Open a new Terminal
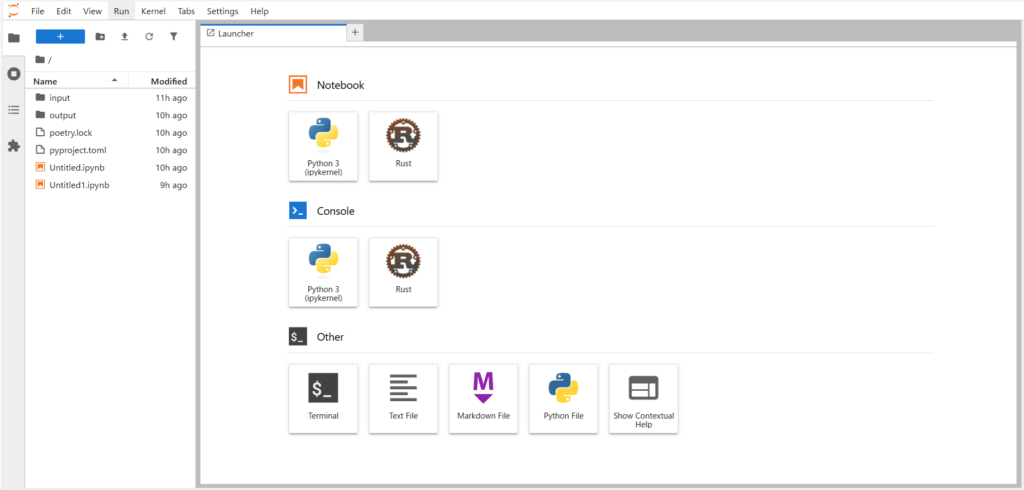 pos(323,399)
